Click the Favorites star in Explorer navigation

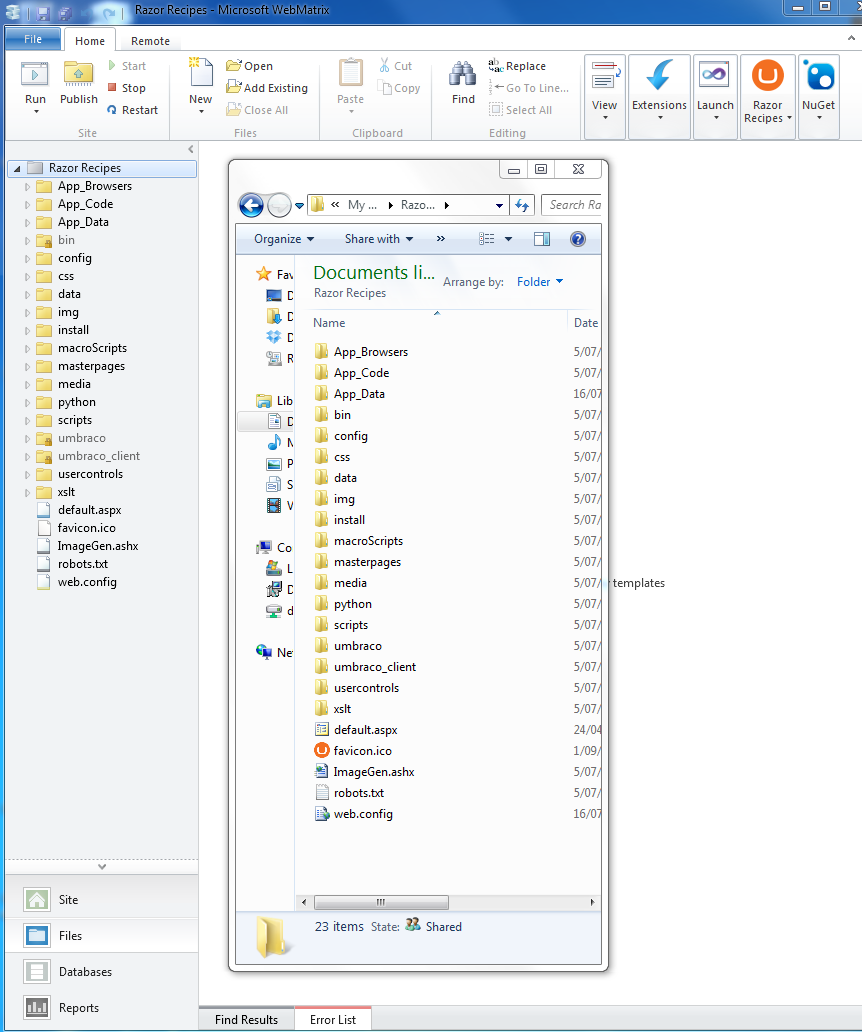[x=264, y=274]
